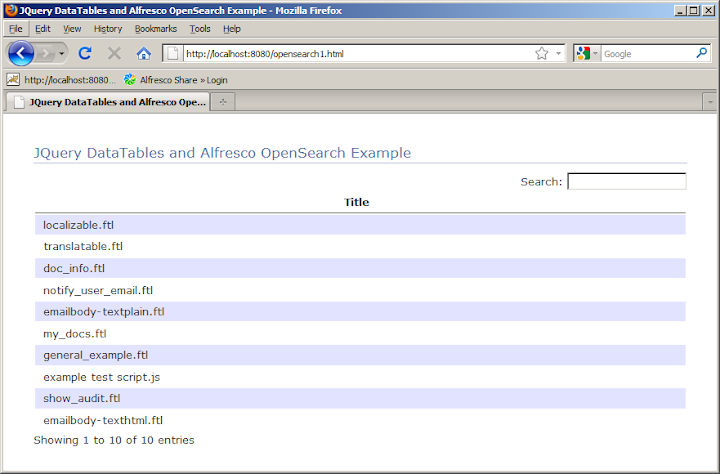The height and width of the screenshot is (474, 720).
Task: Click the Stop loading X icon
Action: [x=114, y=54]
